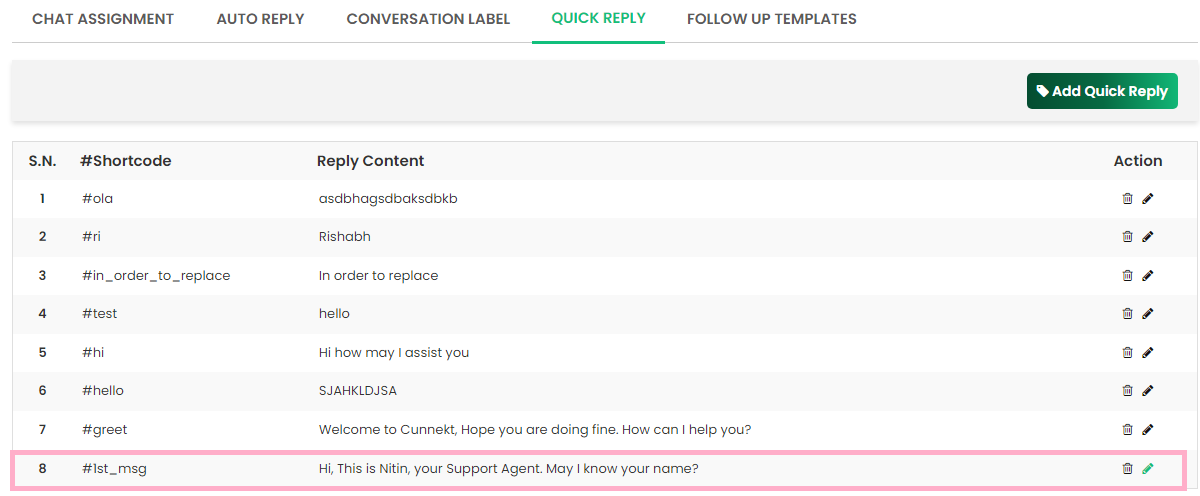Select the Quick Reply tab
The width and height of the screenshot is (1200, 496).
coord(598,18)
